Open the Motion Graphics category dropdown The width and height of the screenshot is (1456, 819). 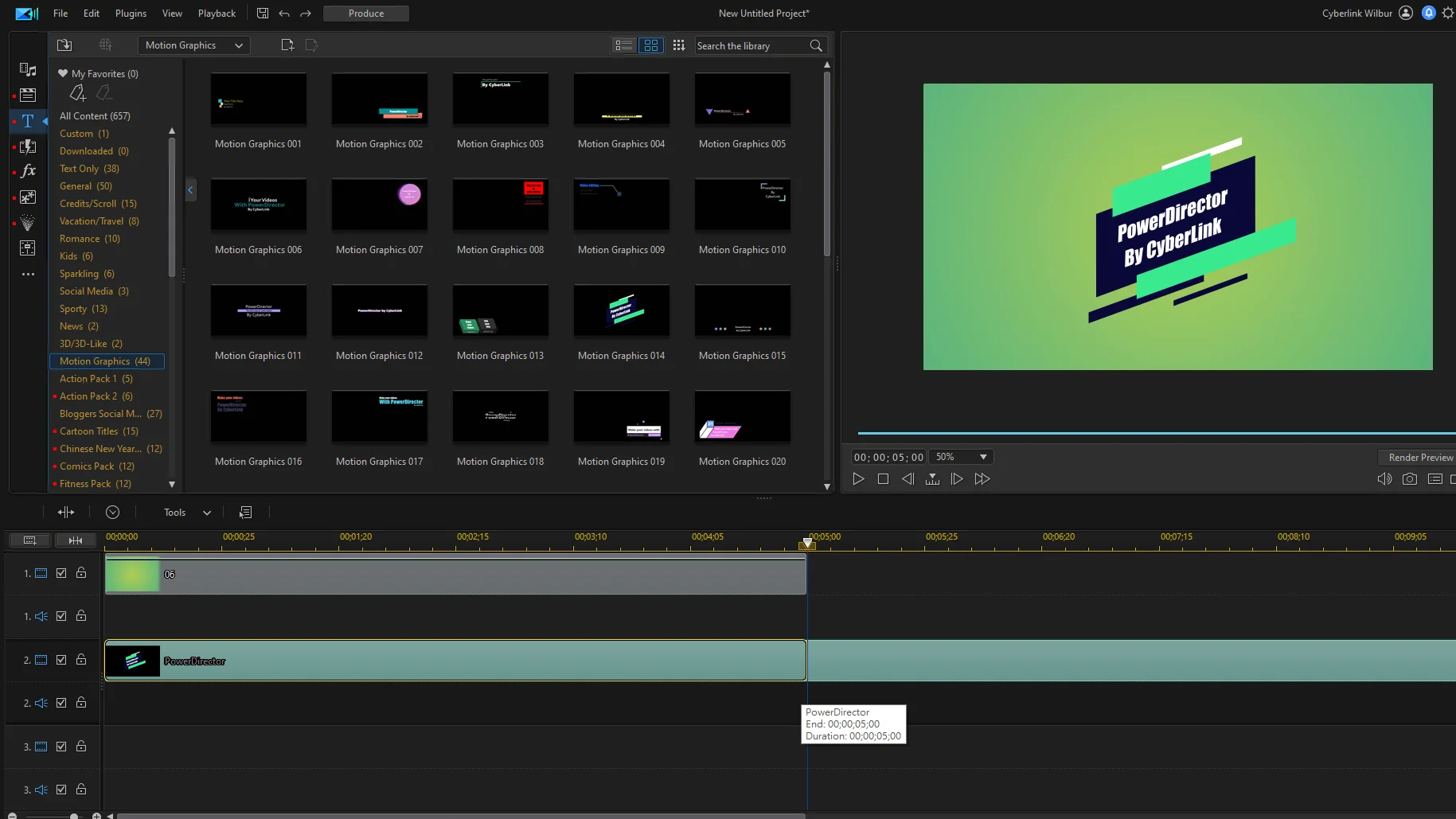[x=193, y=45]
